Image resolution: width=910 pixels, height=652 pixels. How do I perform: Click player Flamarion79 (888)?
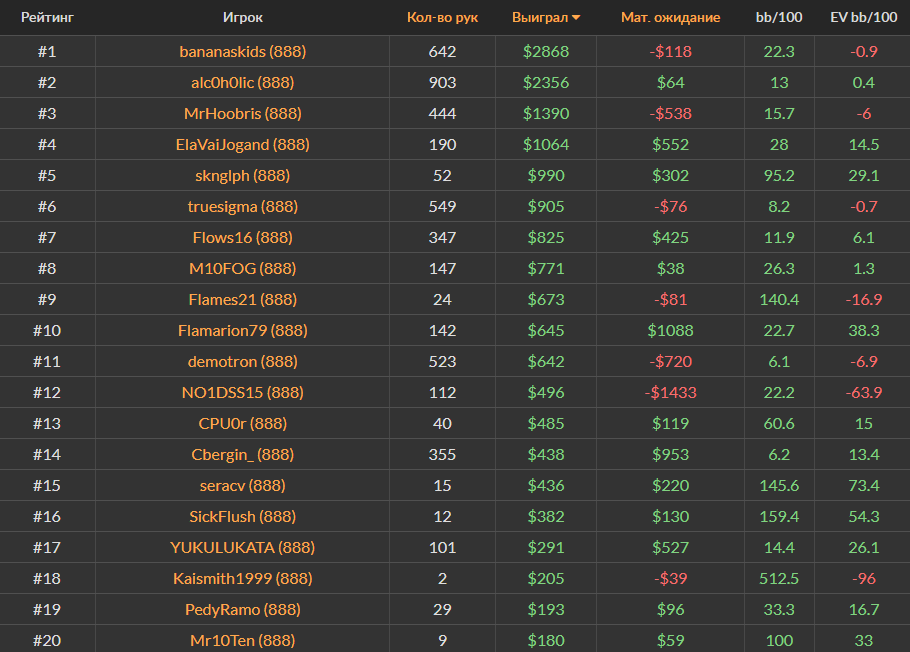click(243, 330)
